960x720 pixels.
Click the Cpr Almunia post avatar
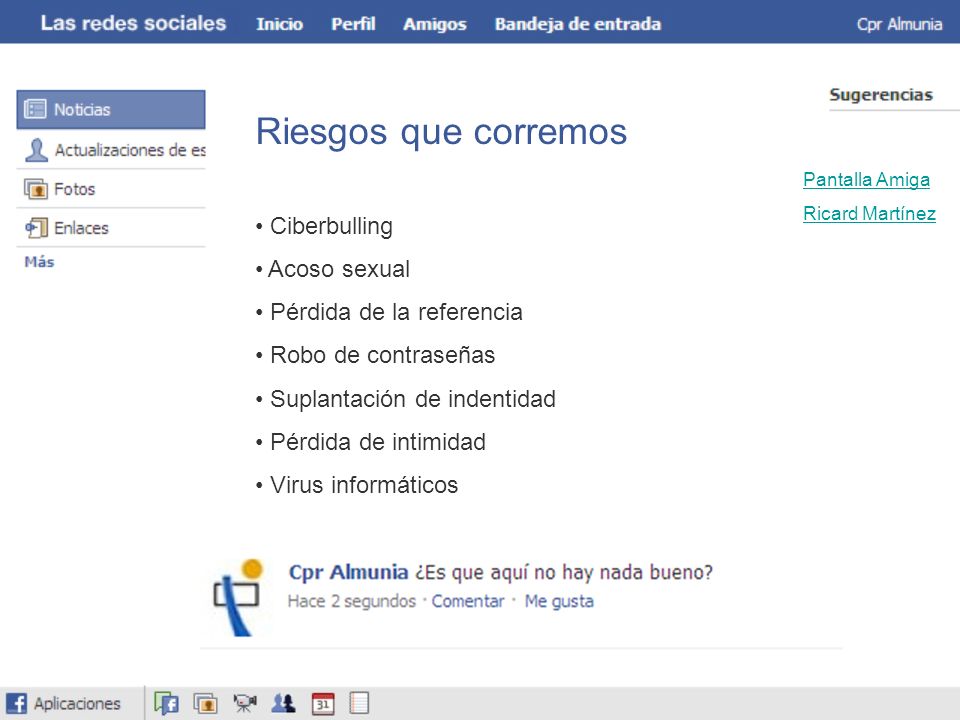click(238, 597)
